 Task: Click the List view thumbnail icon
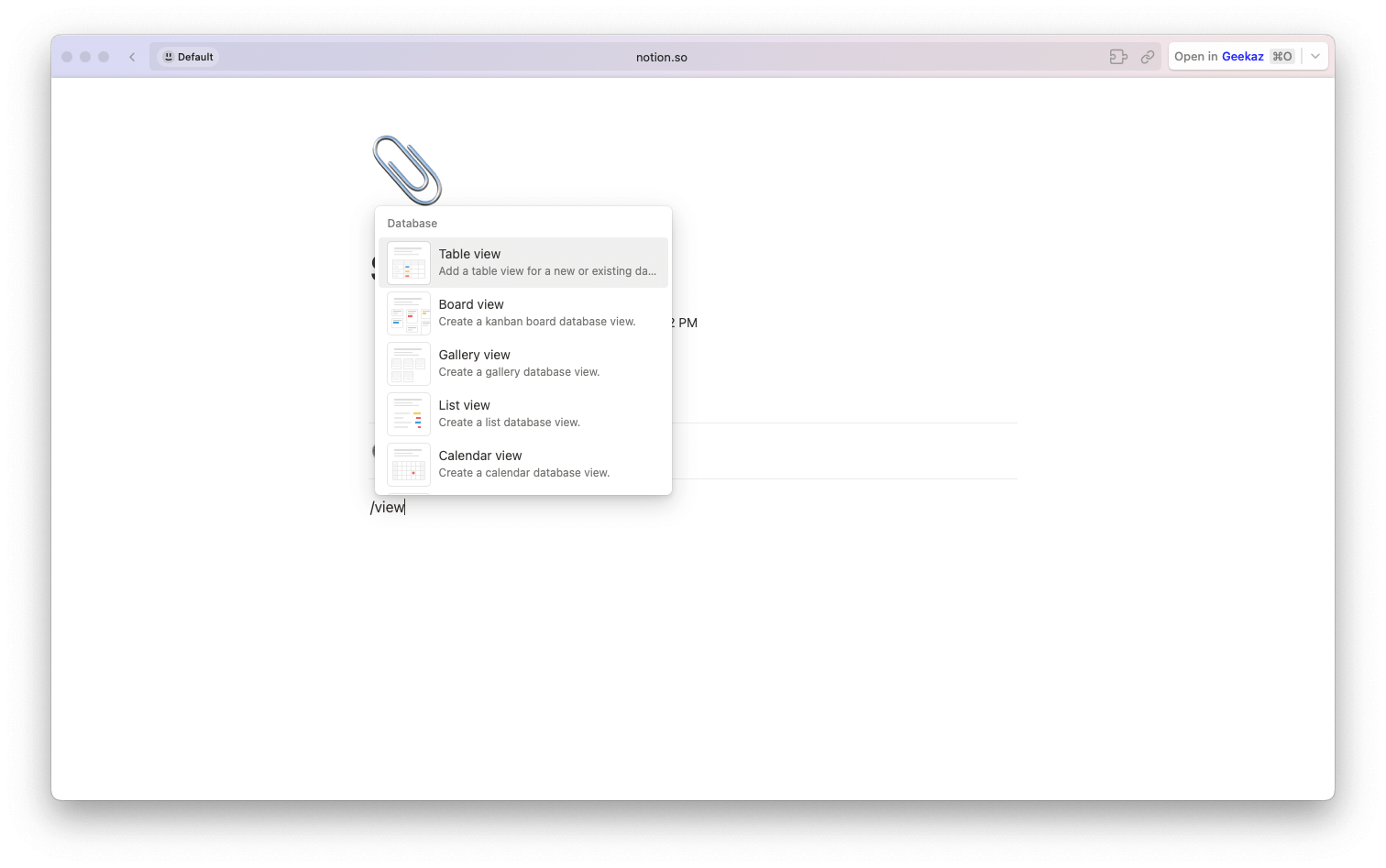[x=409, y=414]
